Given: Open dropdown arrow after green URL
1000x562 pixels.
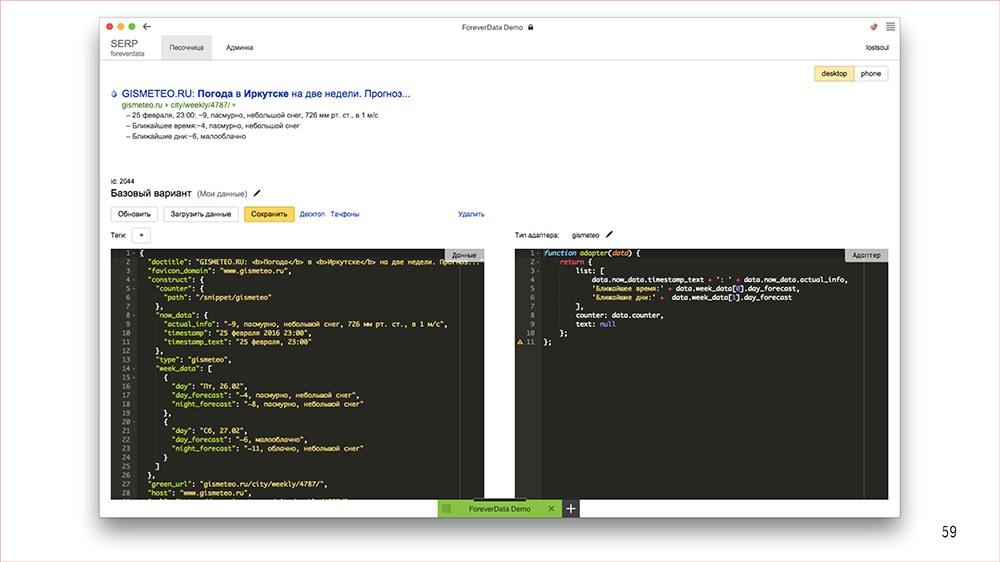Looking at the screenshot, I should [234, 105].
